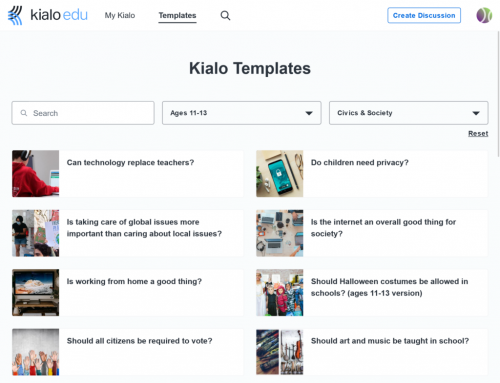Open the red hoodie student thumbnail
Image resolution: width=500 pixels, height=383 pixels.
coord(36,173)
